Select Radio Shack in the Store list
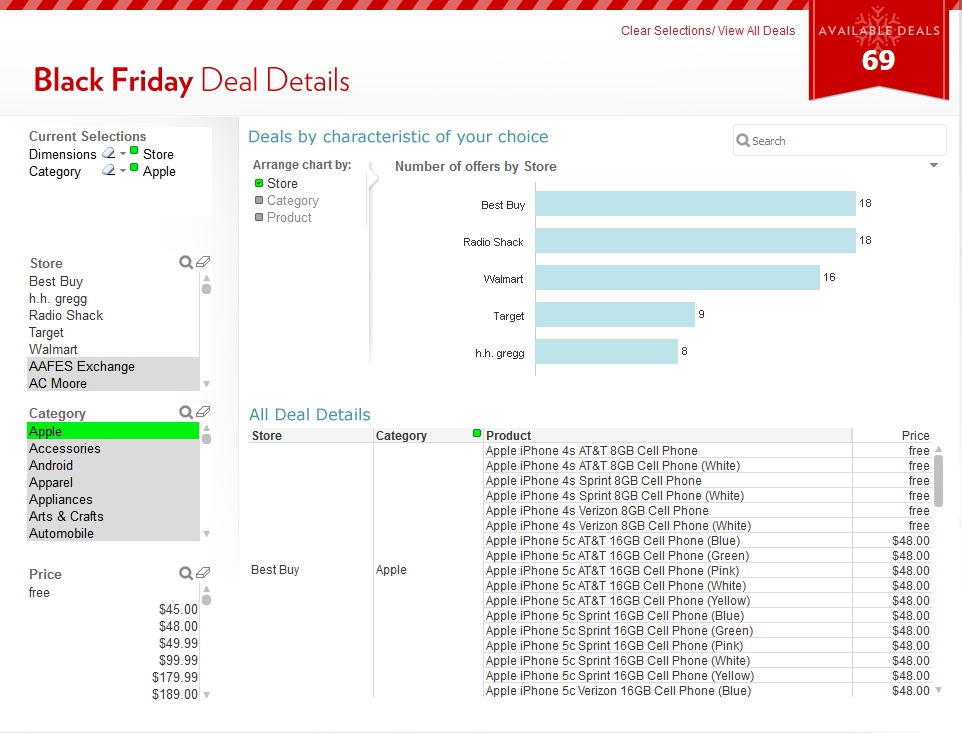Screen dimensions: 962x733 (114, 315)
